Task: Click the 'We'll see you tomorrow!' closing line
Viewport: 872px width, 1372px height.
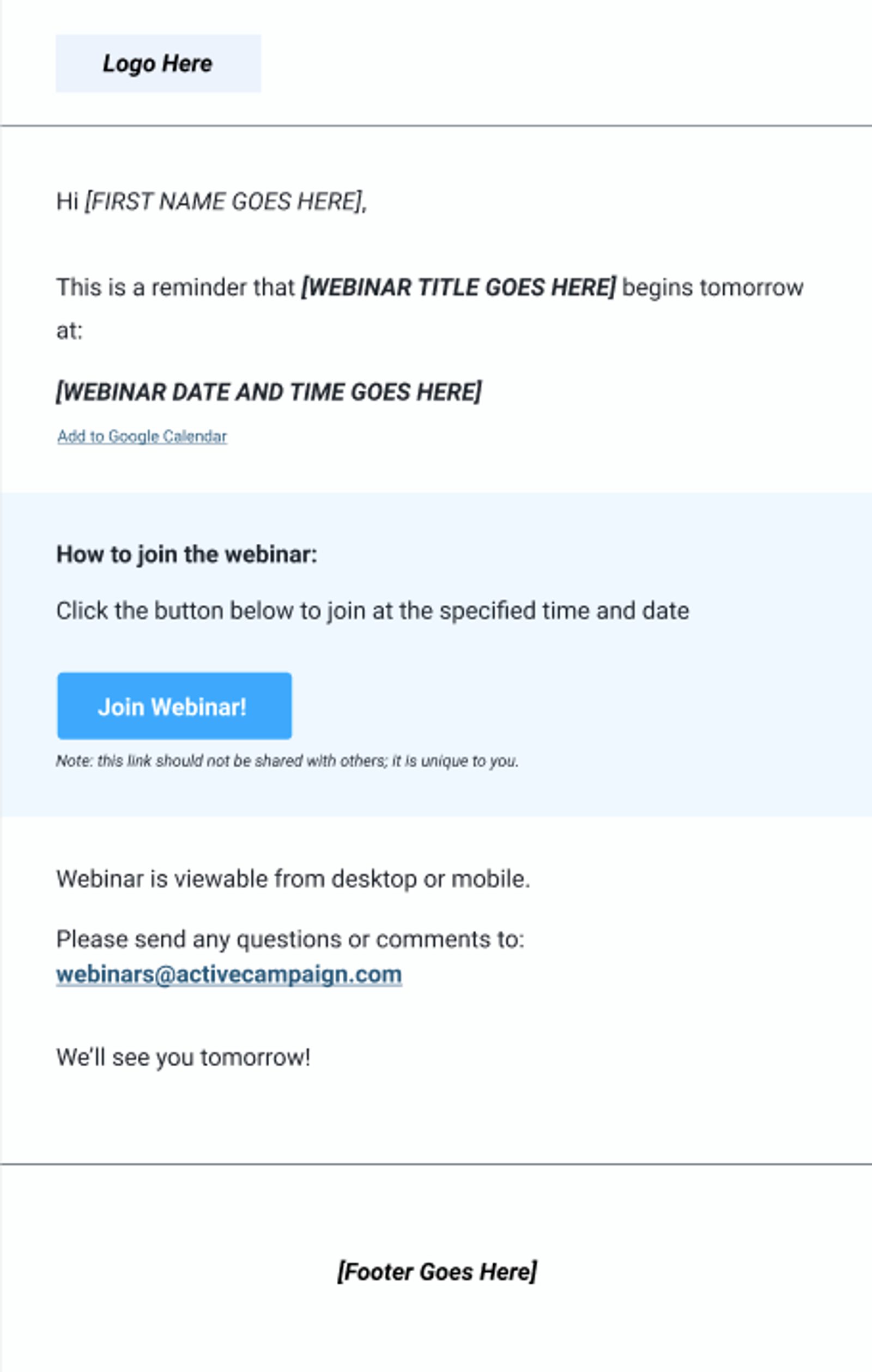Action: (183, 1058)
